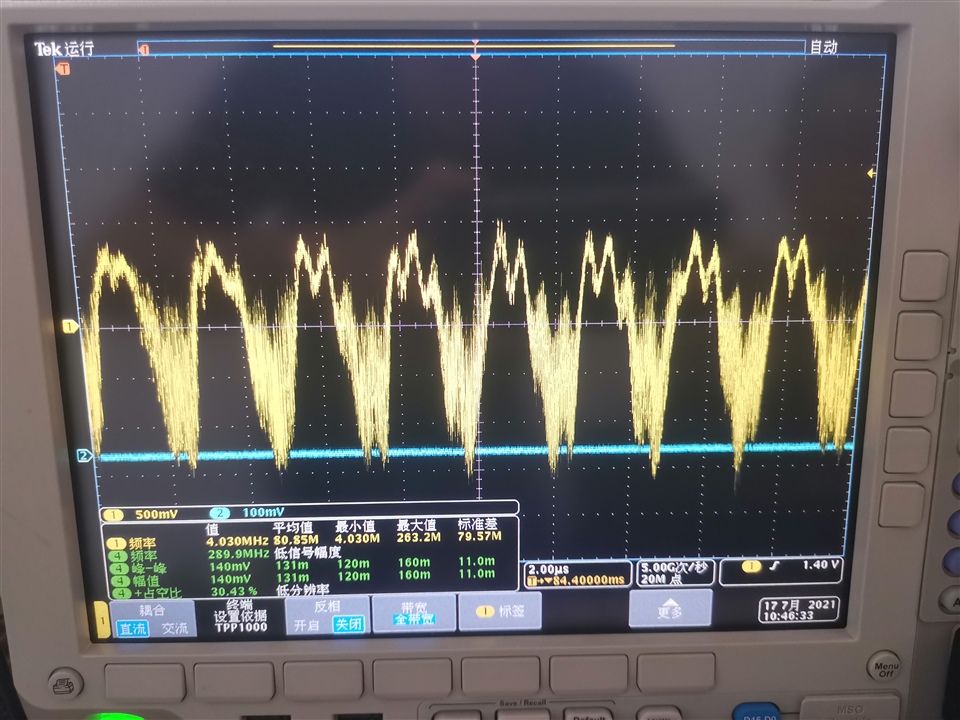The height and width of the screenshot is (720, 960).
Task: Push bezel button below TPP1000 menu
Action: point(234,681)
